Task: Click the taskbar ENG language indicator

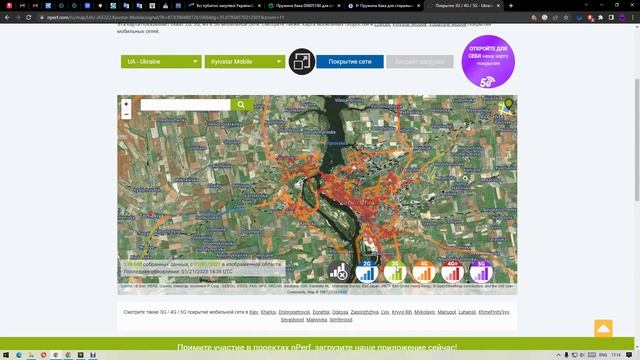Action: pyautogui.click(x=603, y=355)
